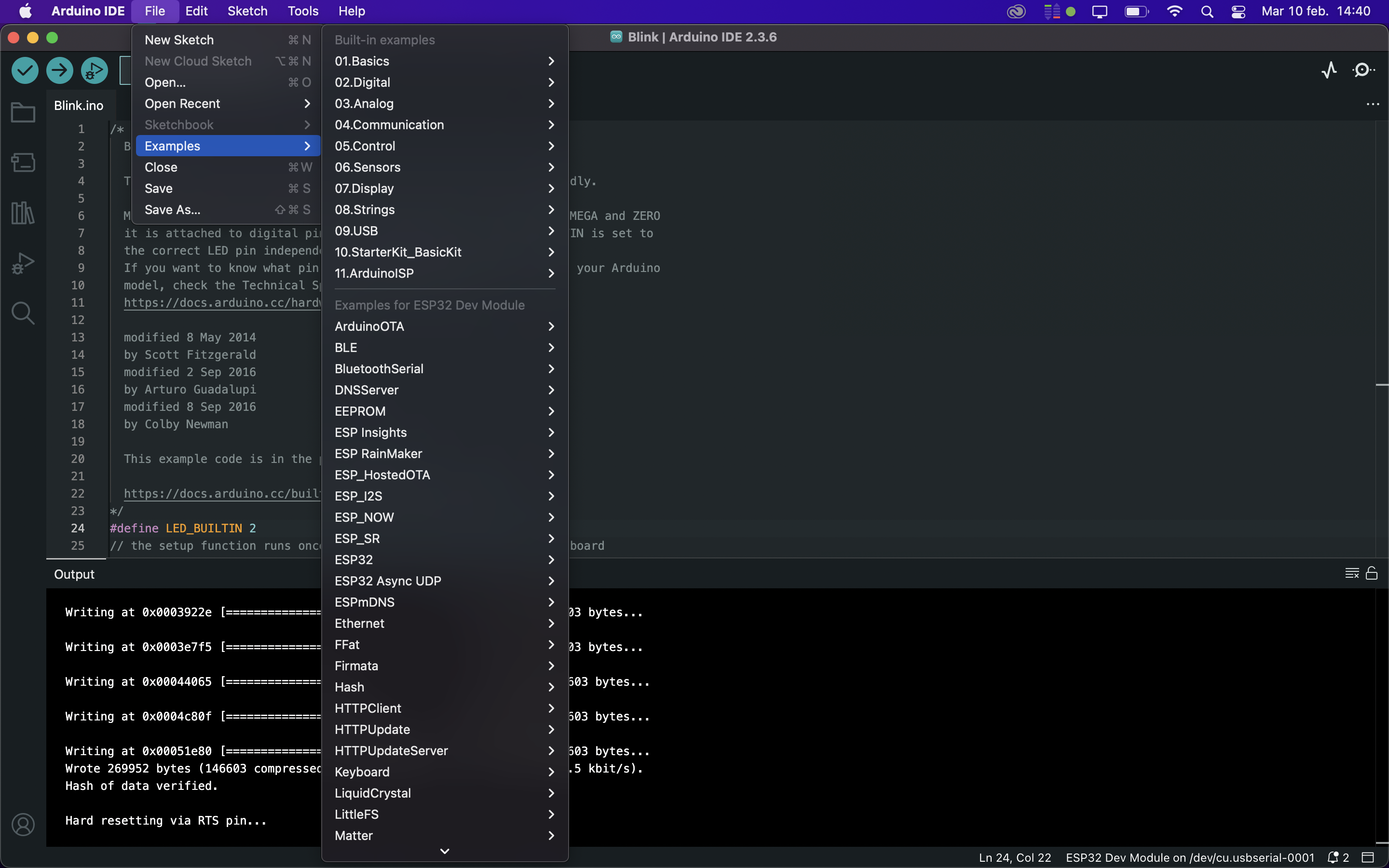
Task: Open the Serial Monitor icon
Action: [x=1363, y=70]
